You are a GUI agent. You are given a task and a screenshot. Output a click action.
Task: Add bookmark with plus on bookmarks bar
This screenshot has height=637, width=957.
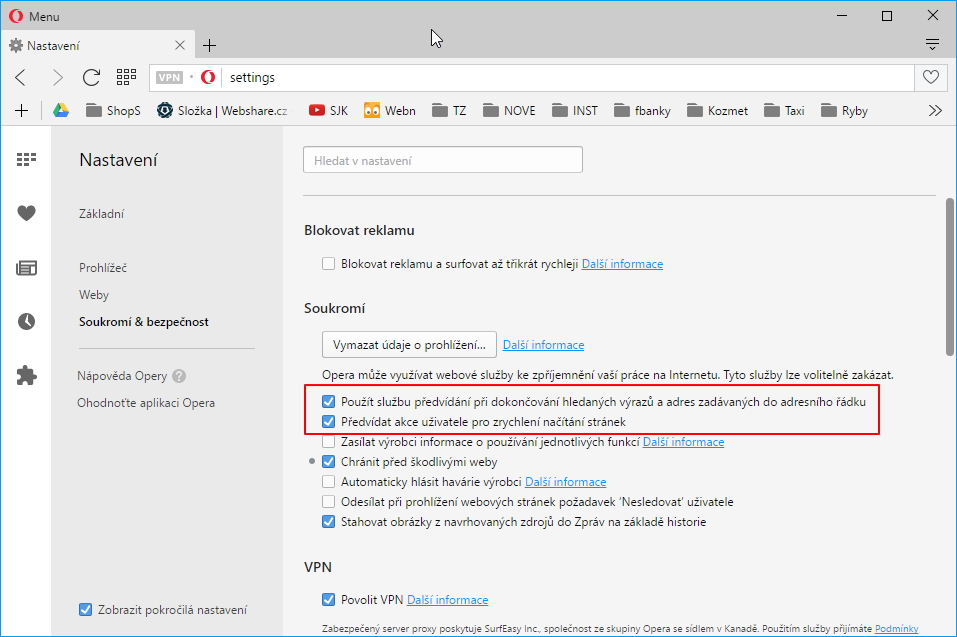pos(21,110)
